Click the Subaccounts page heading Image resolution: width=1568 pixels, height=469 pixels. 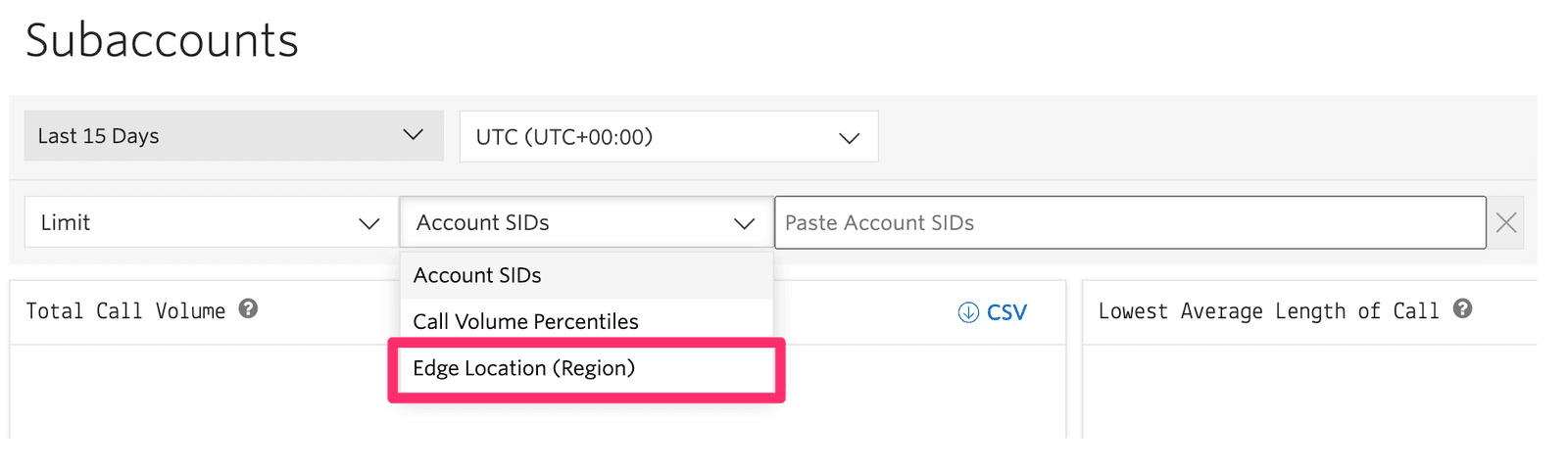pyautogui.click(x=162, y=41)
